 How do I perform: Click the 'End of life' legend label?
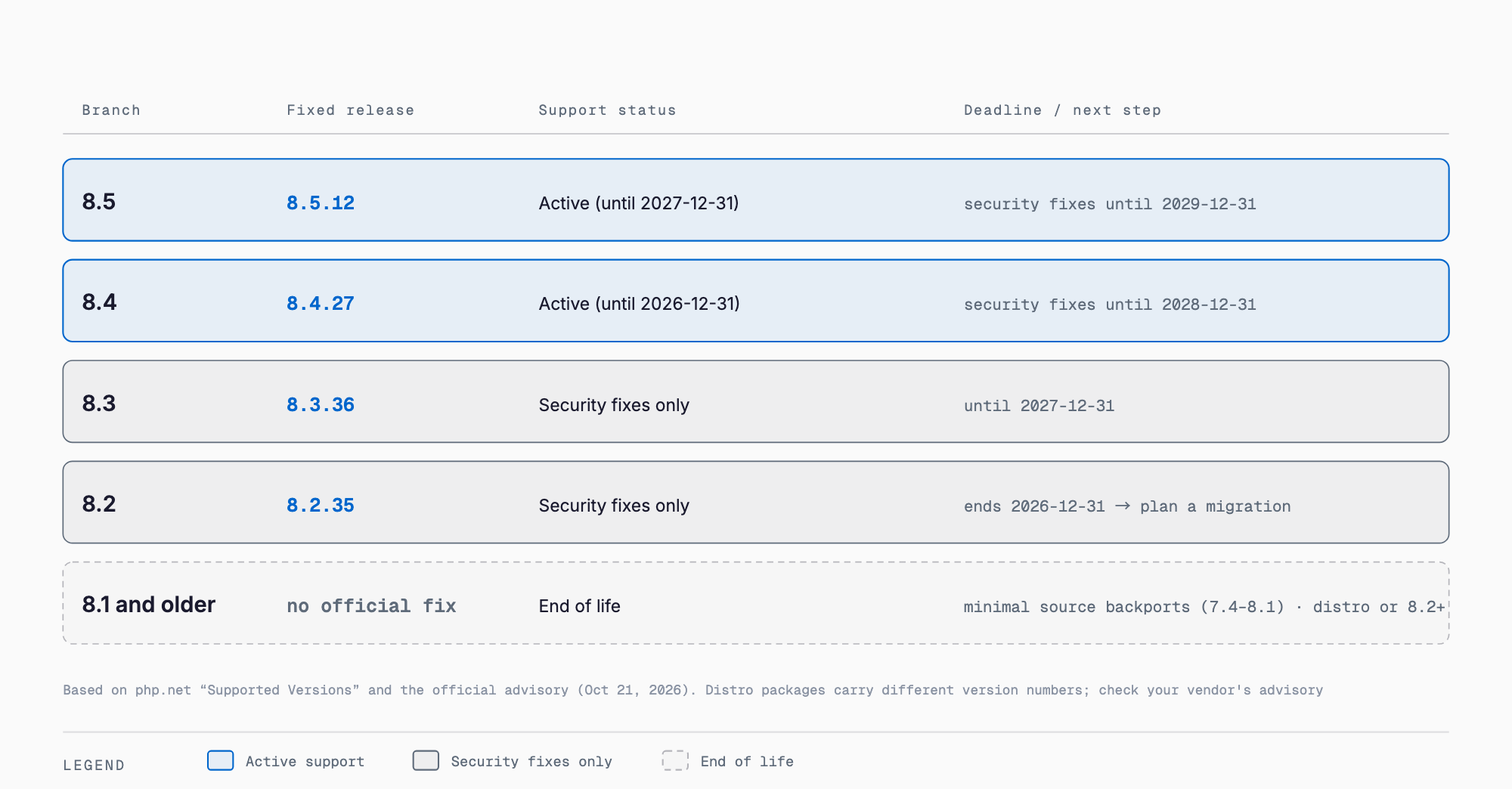(x=747, y=762)
